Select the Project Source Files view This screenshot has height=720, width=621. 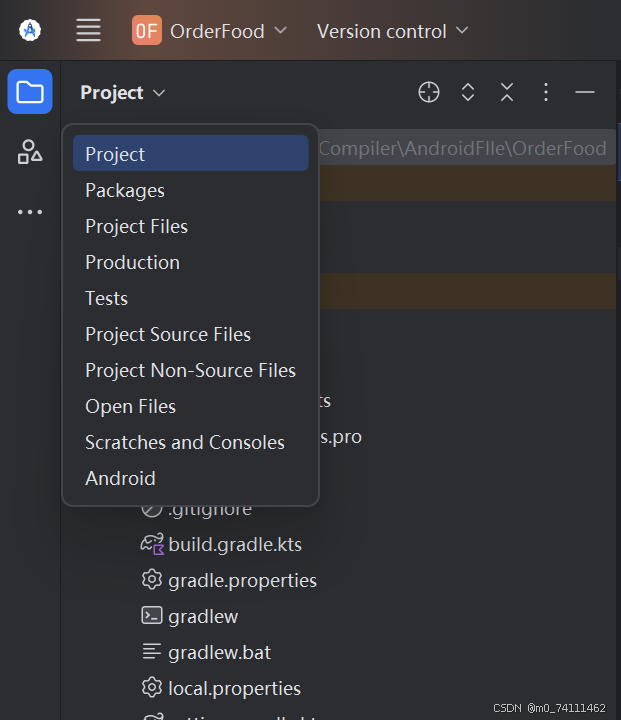[191, 334]
